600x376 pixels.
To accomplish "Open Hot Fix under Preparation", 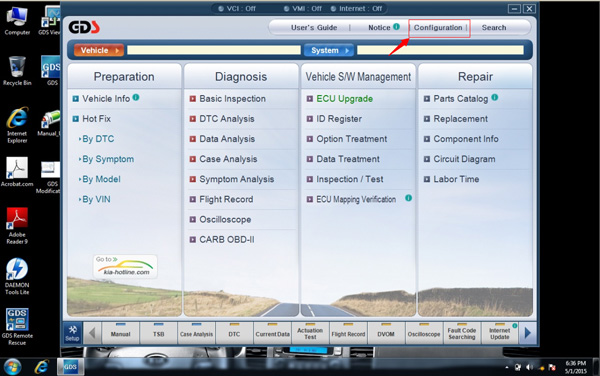I will pyautogui.click(x=96, y=119).
